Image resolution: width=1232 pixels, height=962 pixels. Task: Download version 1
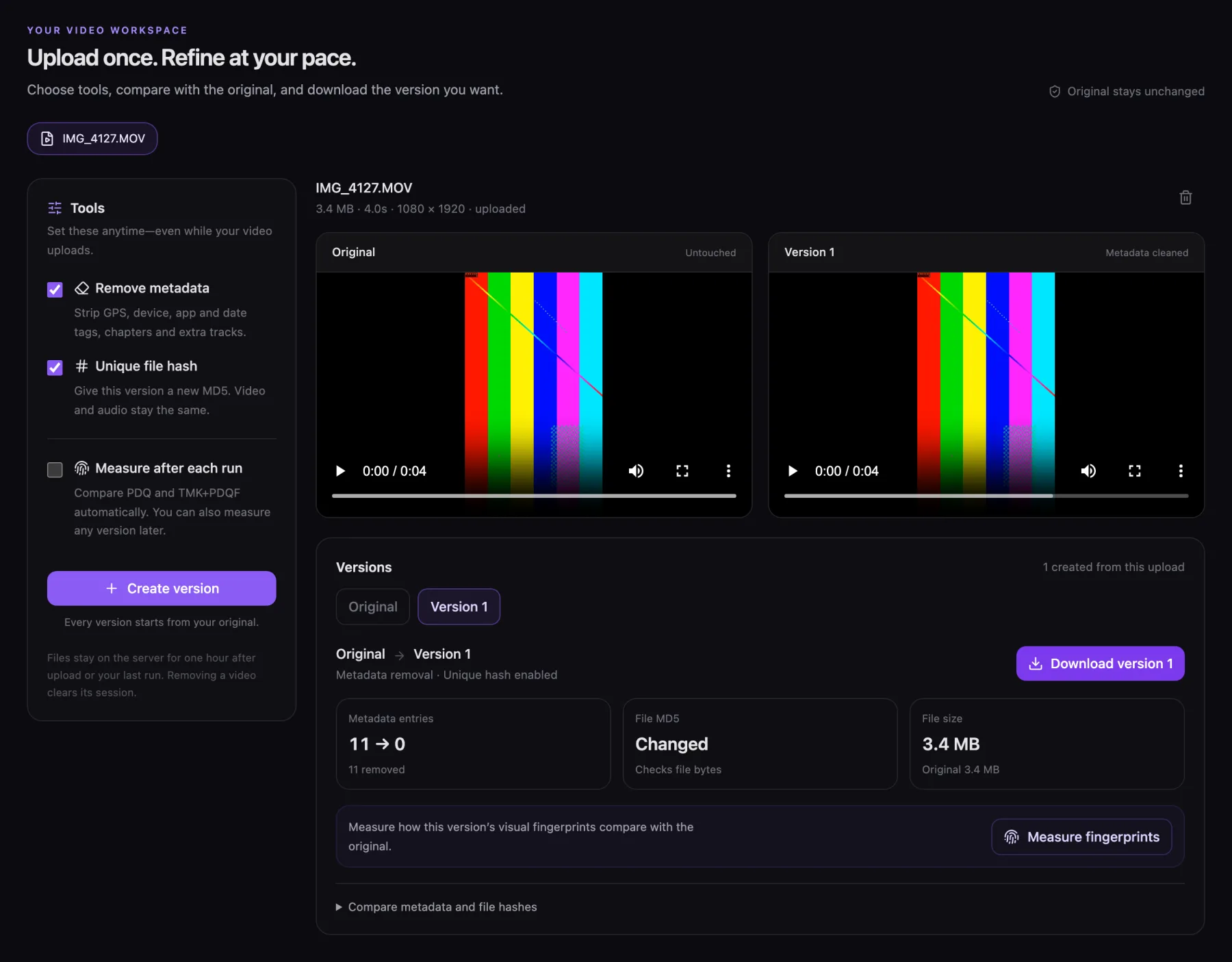point(1101,663)
